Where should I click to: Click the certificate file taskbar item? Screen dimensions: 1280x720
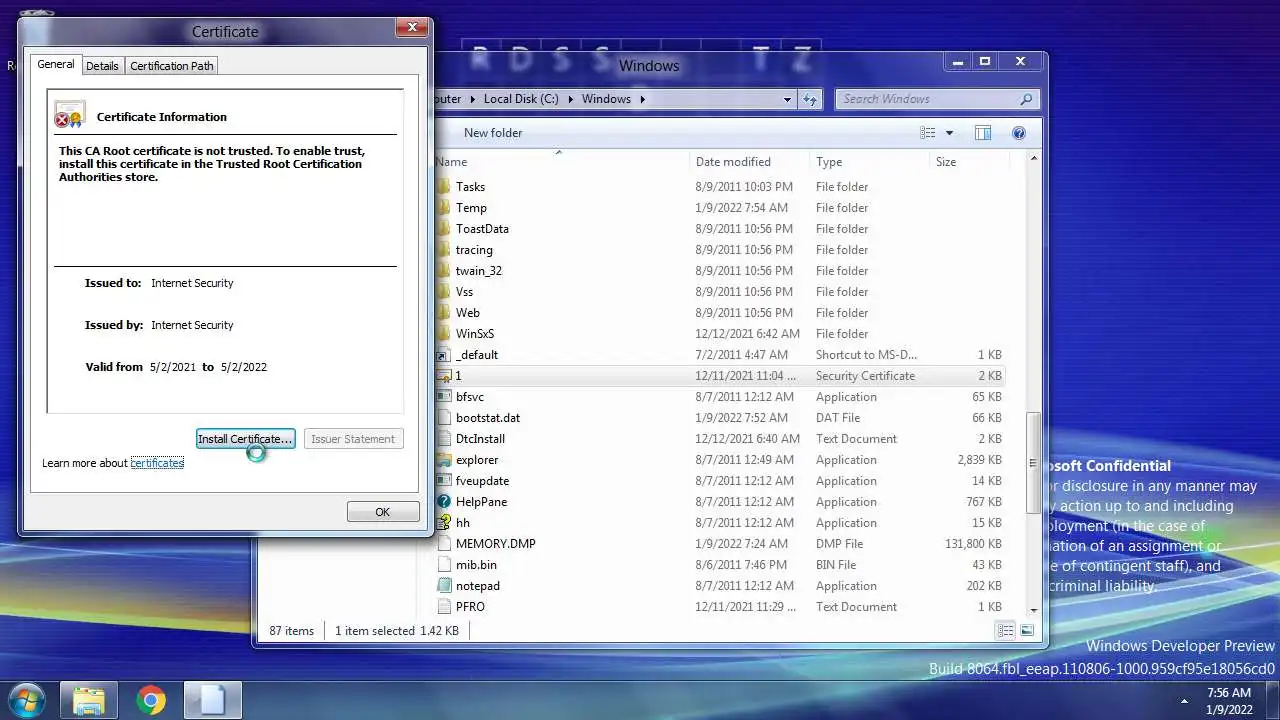213,700
